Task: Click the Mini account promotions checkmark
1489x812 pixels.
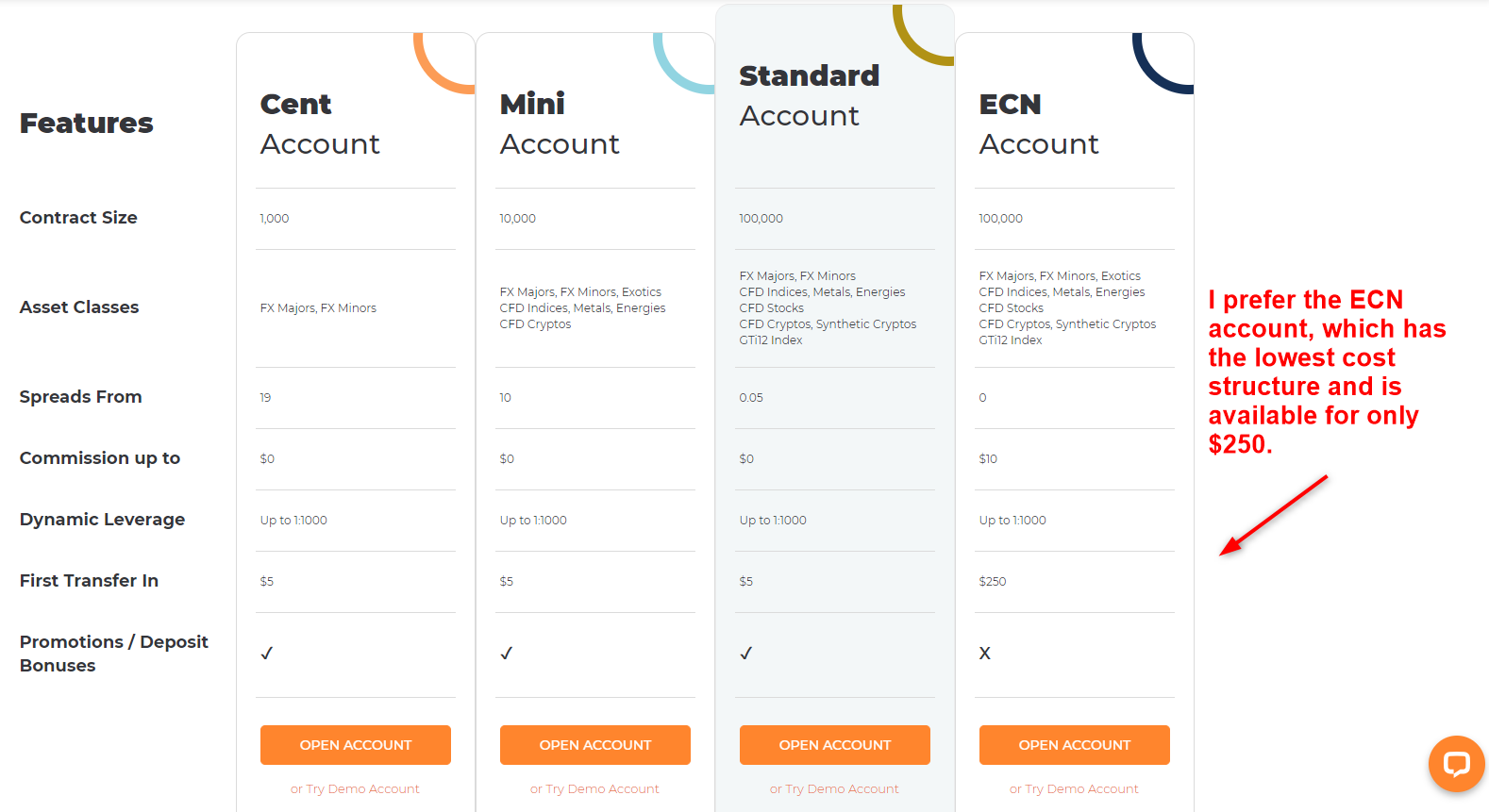Action: (x=507, y=653)
